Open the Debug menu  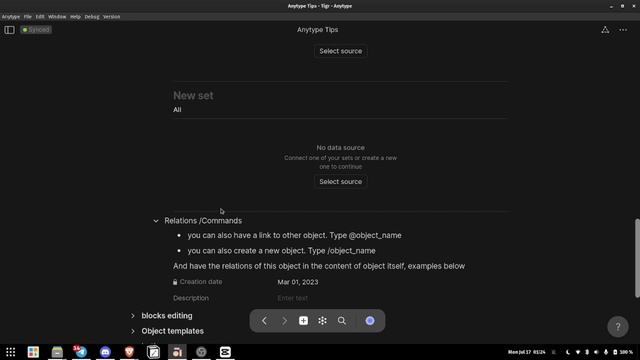[x=92, y=17]
